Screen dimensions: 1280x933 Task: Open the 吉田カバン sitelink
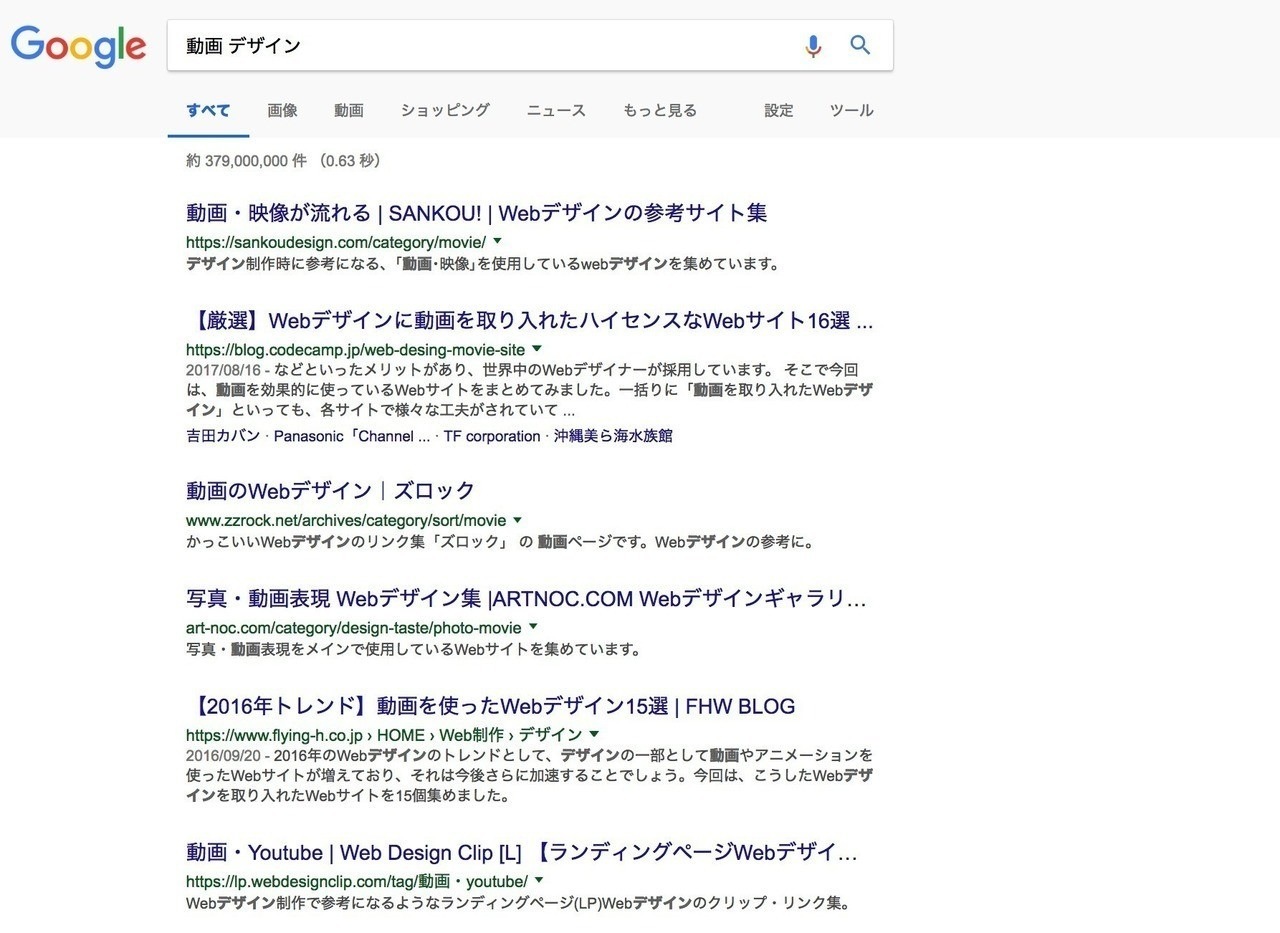[223, 436]
